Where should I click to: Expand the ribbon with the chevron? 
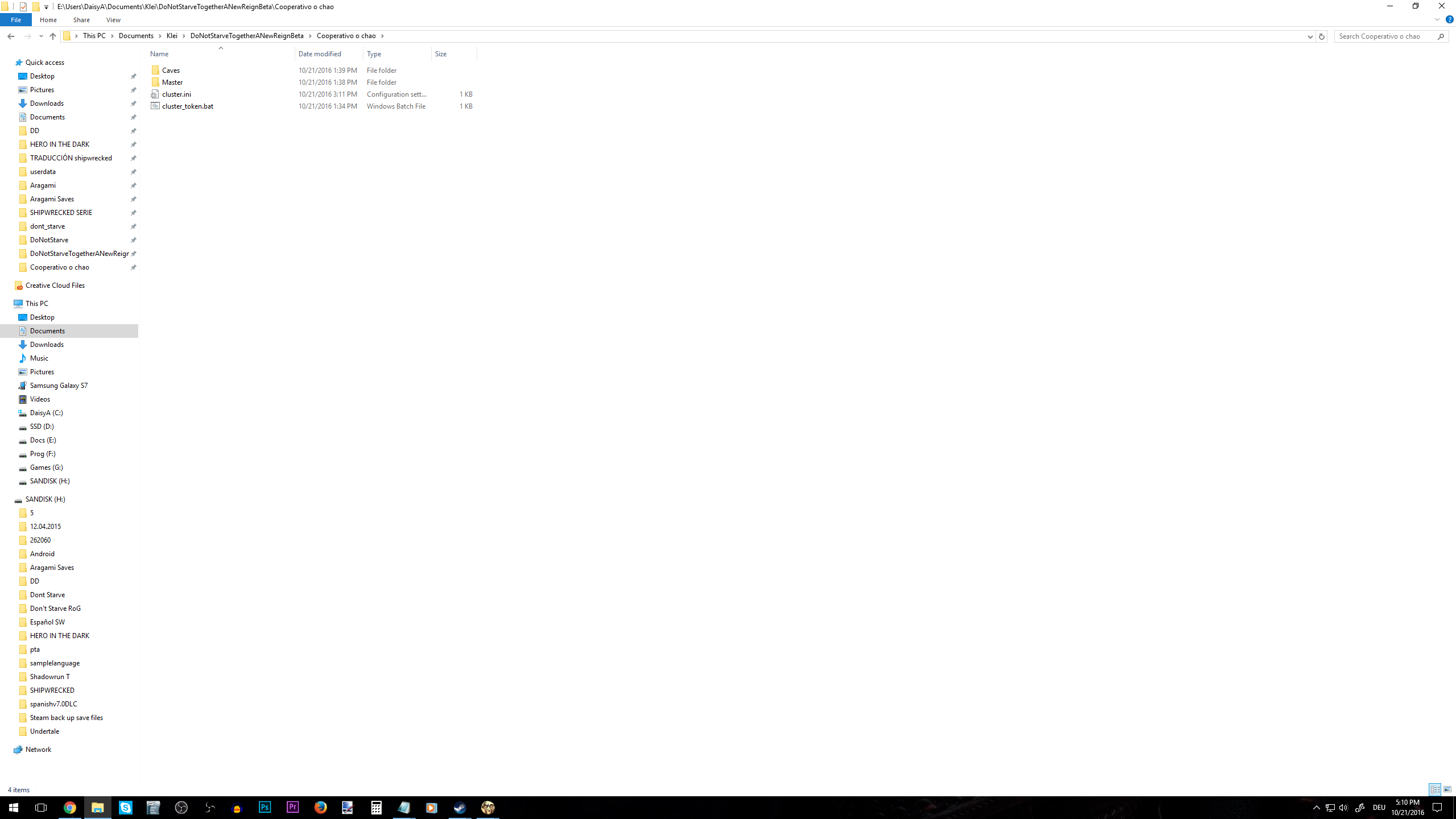(x=1437, y=19)
